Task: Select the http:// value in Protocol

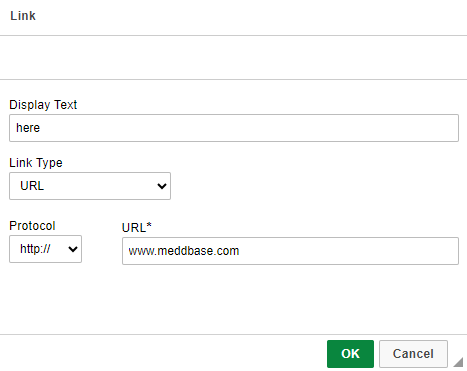Action: (x=35, y=249)
